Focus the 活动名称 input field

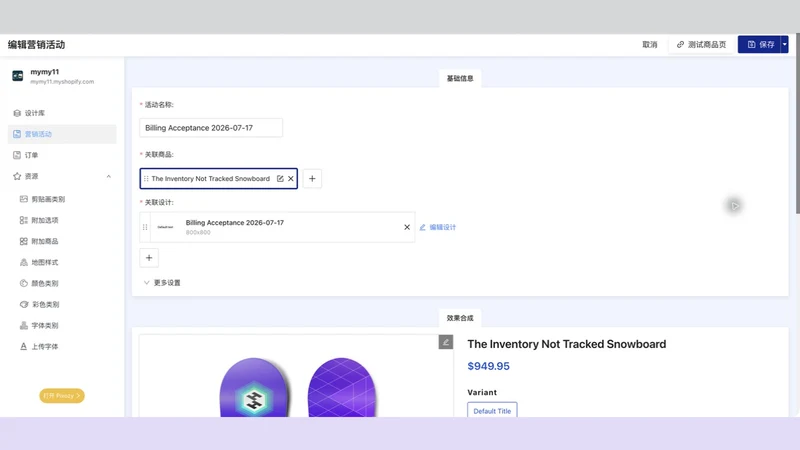pos(211,128)
